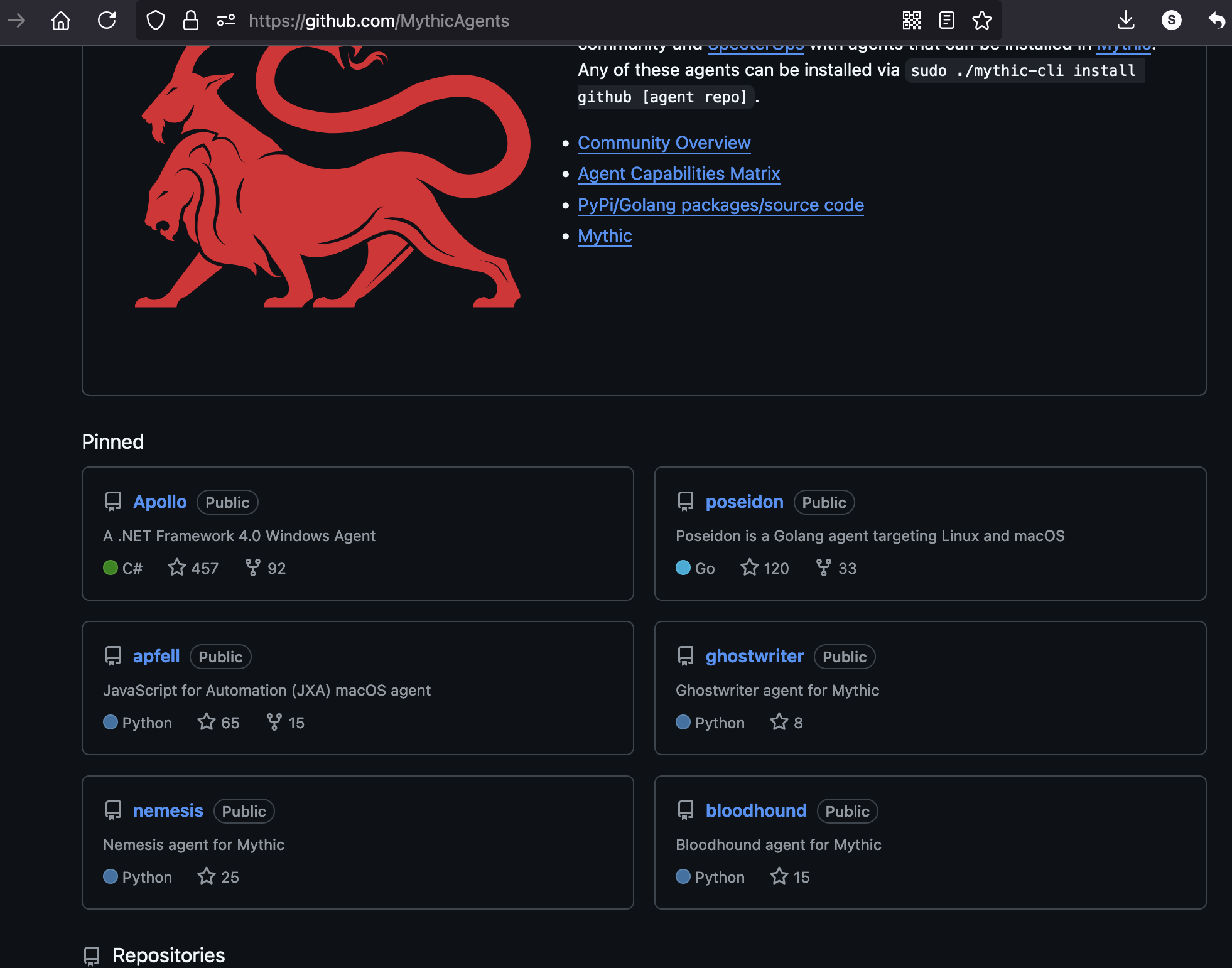The height and width of the screenshot is (968, 1232).
Task: Click the ghostwriter repo book icon
Action: click(686, 656)
